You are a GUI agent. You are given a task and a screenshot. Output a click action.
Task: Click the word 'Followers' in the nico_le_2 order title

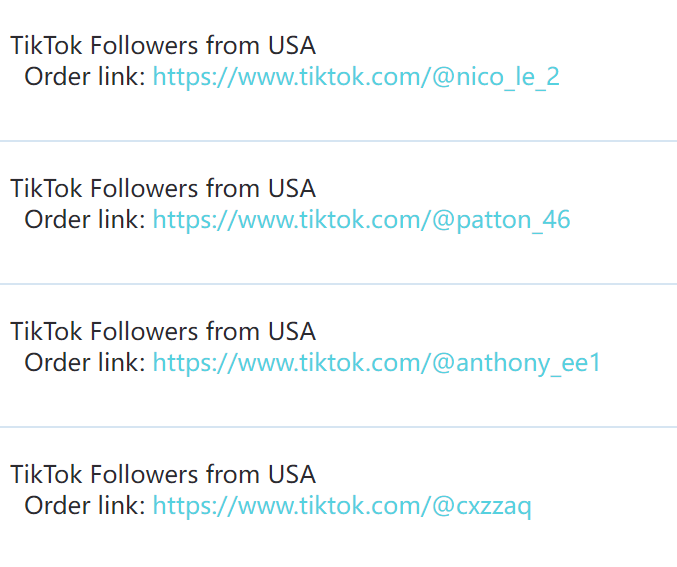(x=145, y=45)
